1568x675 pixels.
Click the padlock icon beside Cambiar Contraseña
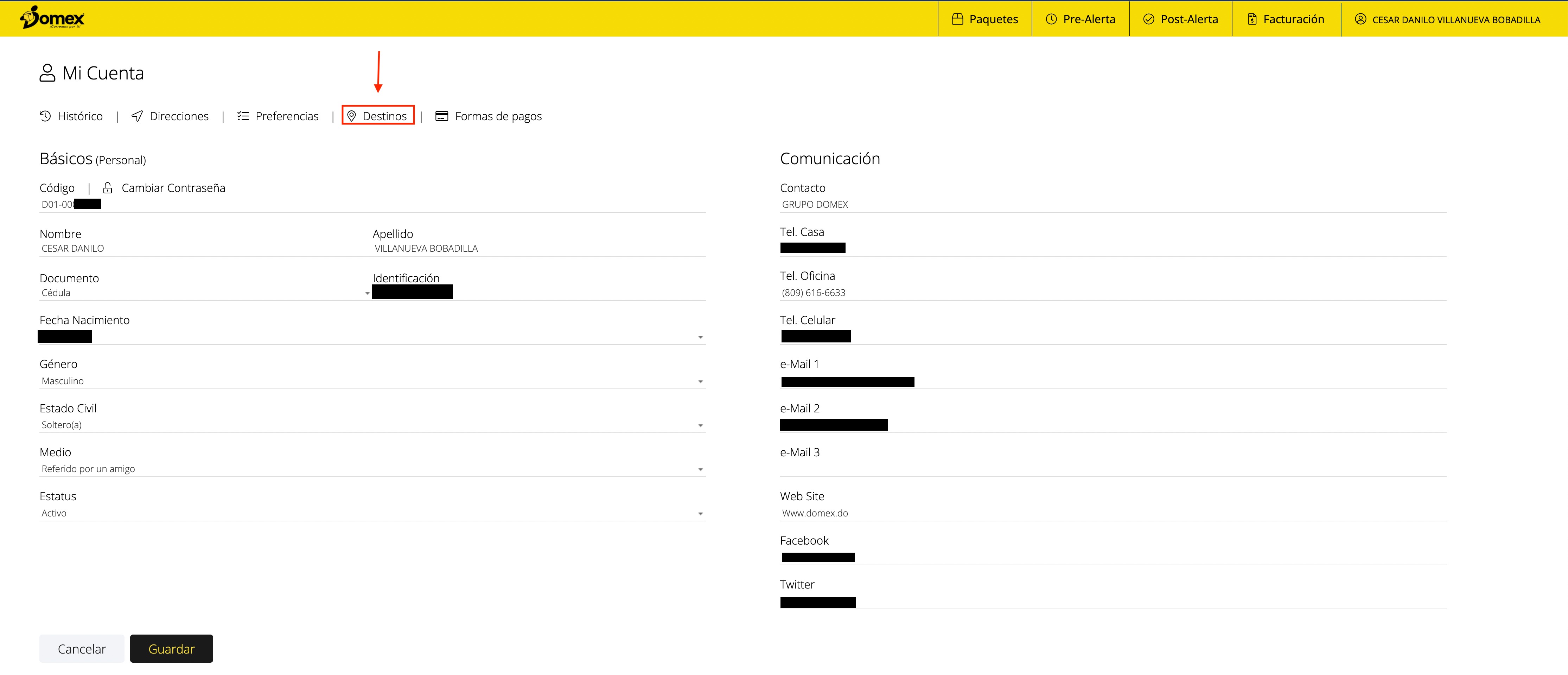coord(108,187)
